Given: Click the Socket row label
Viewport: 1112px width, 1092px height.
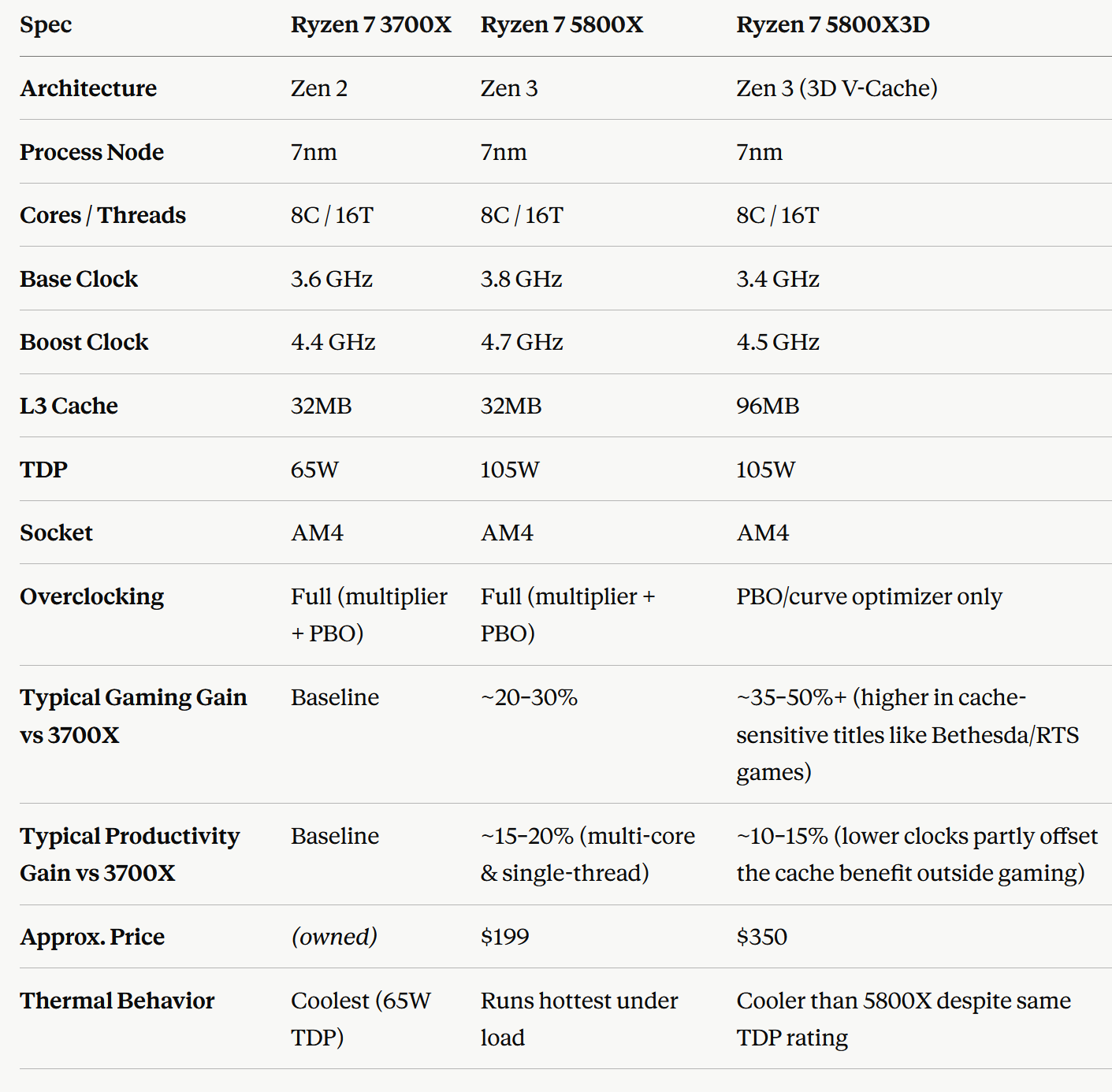Looking at the screenshot, I should 56,533.
